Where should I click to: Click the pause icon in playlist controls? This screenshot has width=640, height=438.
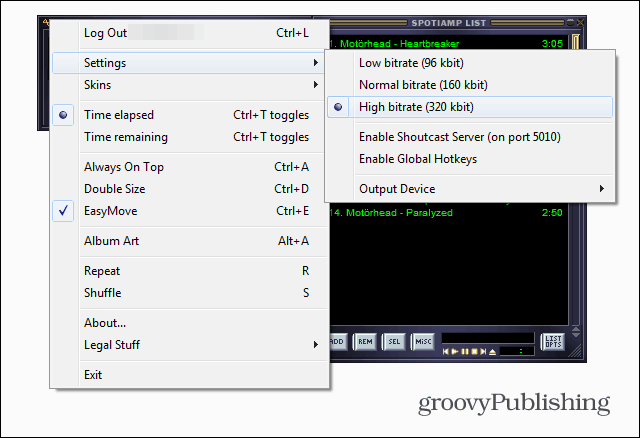(464, 351)
